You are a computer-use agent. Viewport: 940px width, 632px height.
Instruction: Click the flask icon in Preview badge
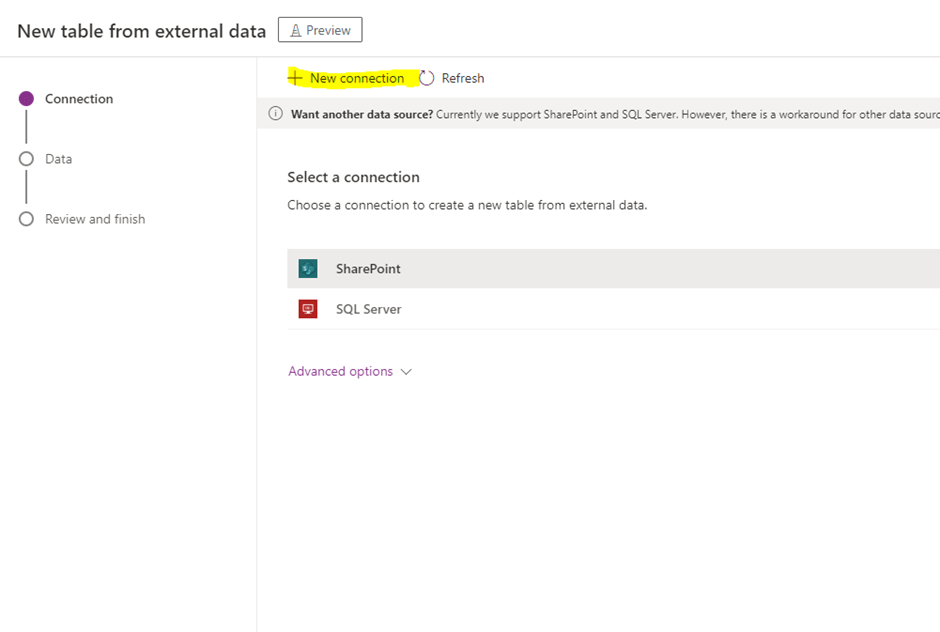295,30
